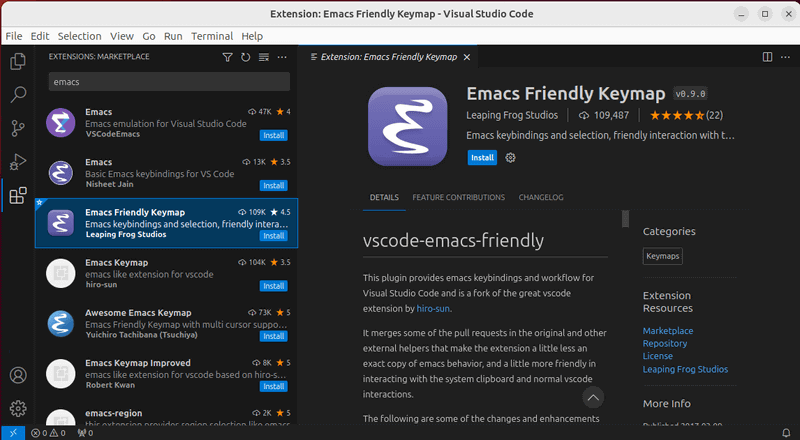Viewport: 800px width, 440px height.
Task: Open the Selection menu
Action: [x=80, y=36]
